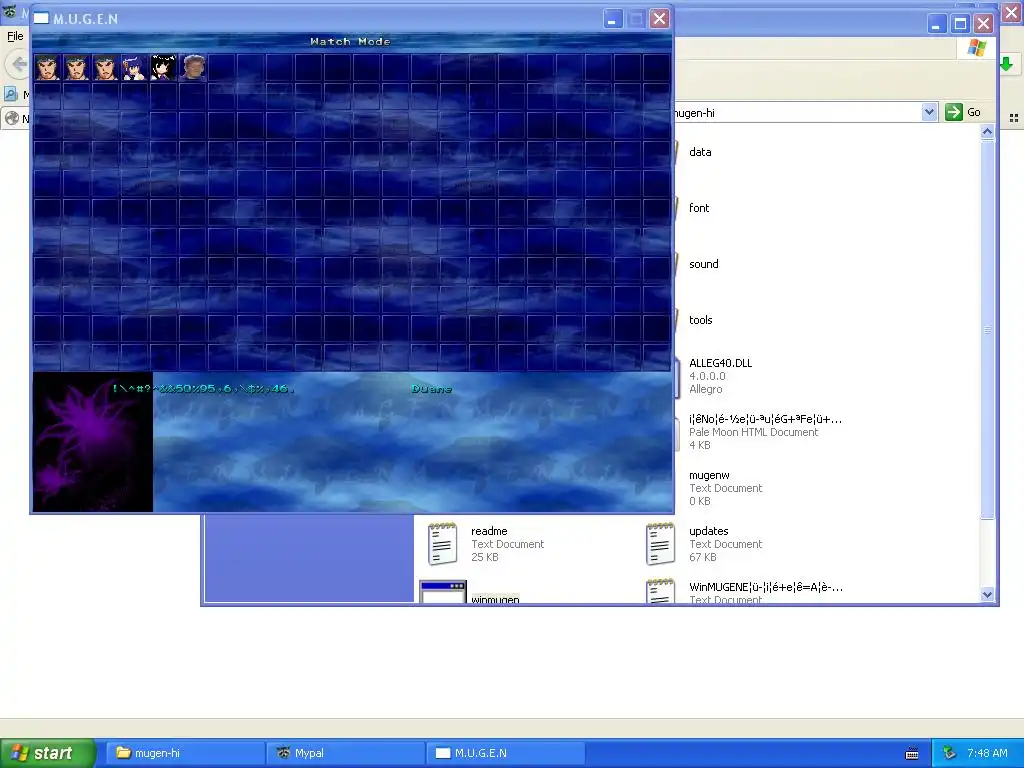Click the Back arrow button in Mypal
The height and width of the screenshot is (768, 1024).
click(x=19, y=64)
